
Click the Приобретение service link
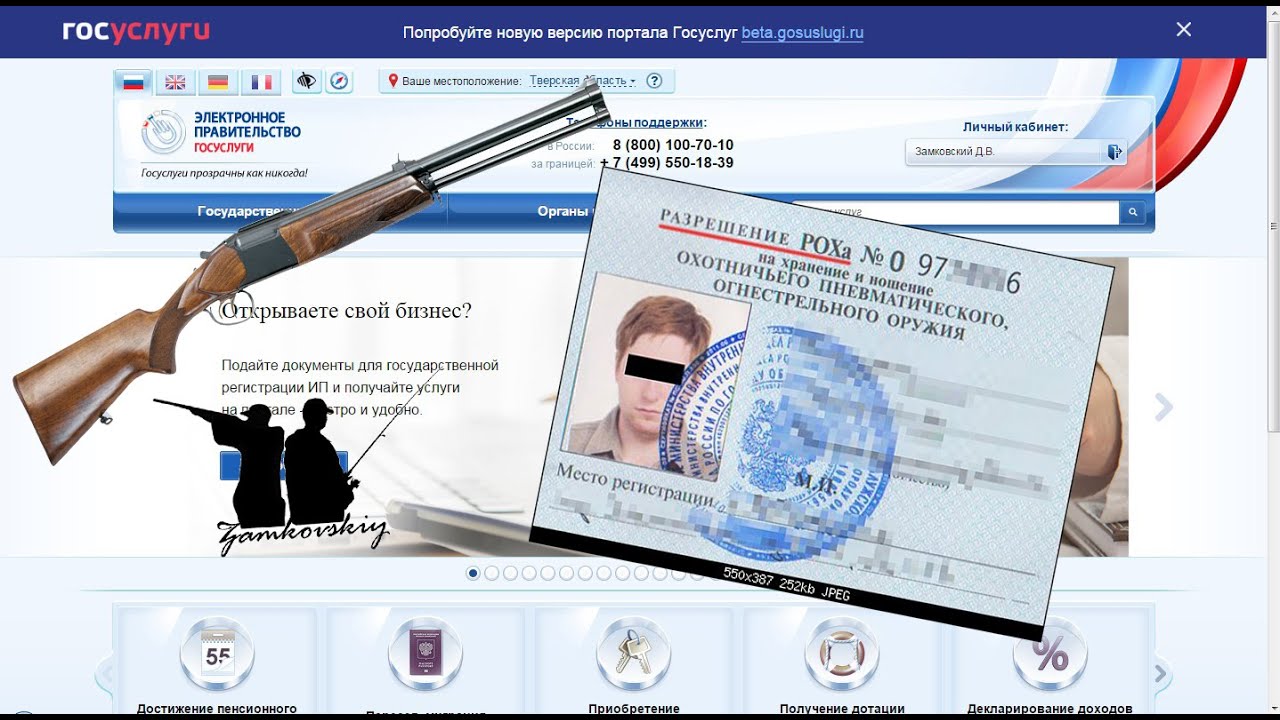[x=634, y=709]
